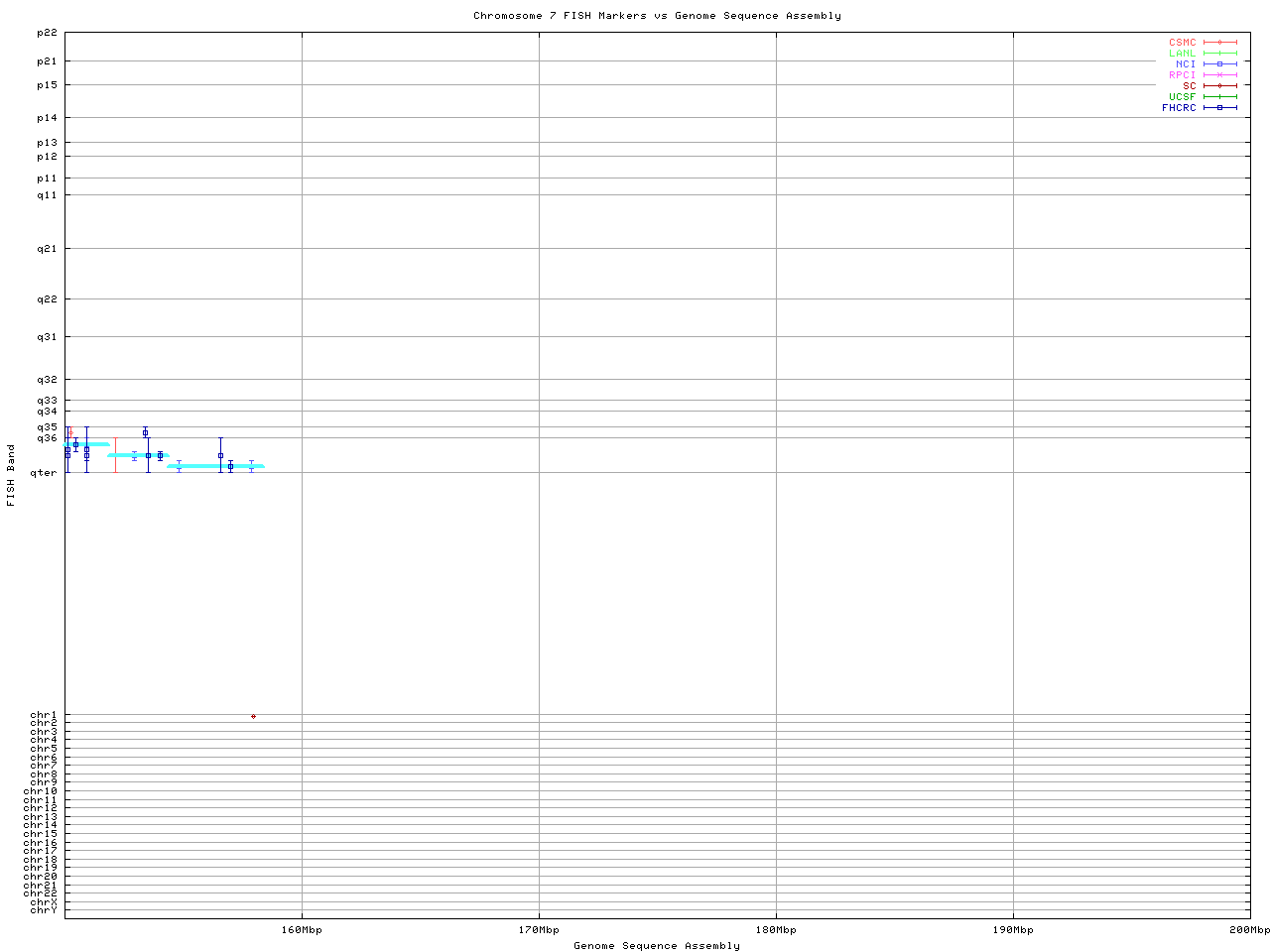Click the p22 y-axis band label
The height and width of the screenshot is (952, 1270).
[47, 33]
